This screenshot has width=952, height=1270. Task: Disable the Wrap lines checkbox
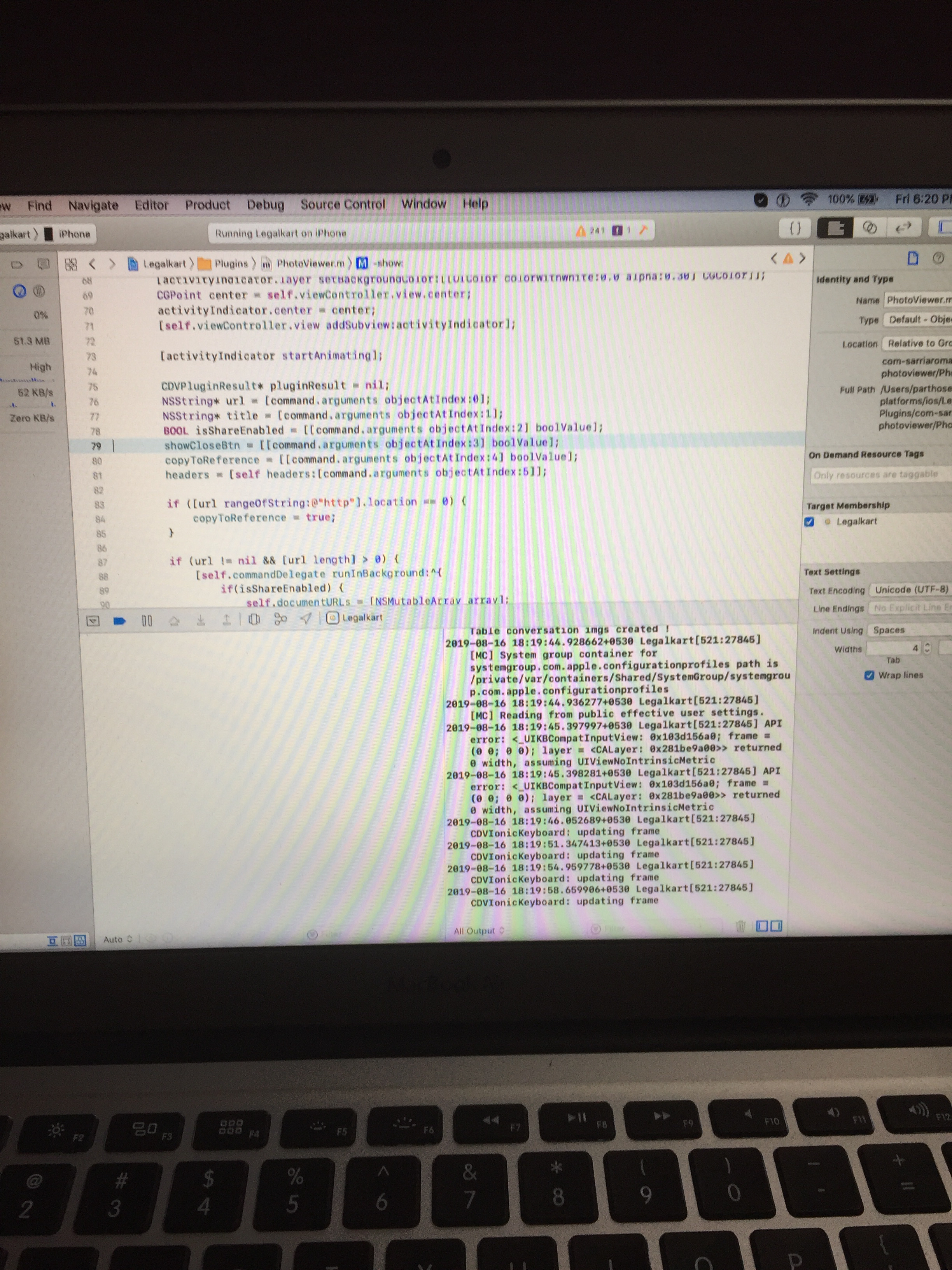pos(869,675)
